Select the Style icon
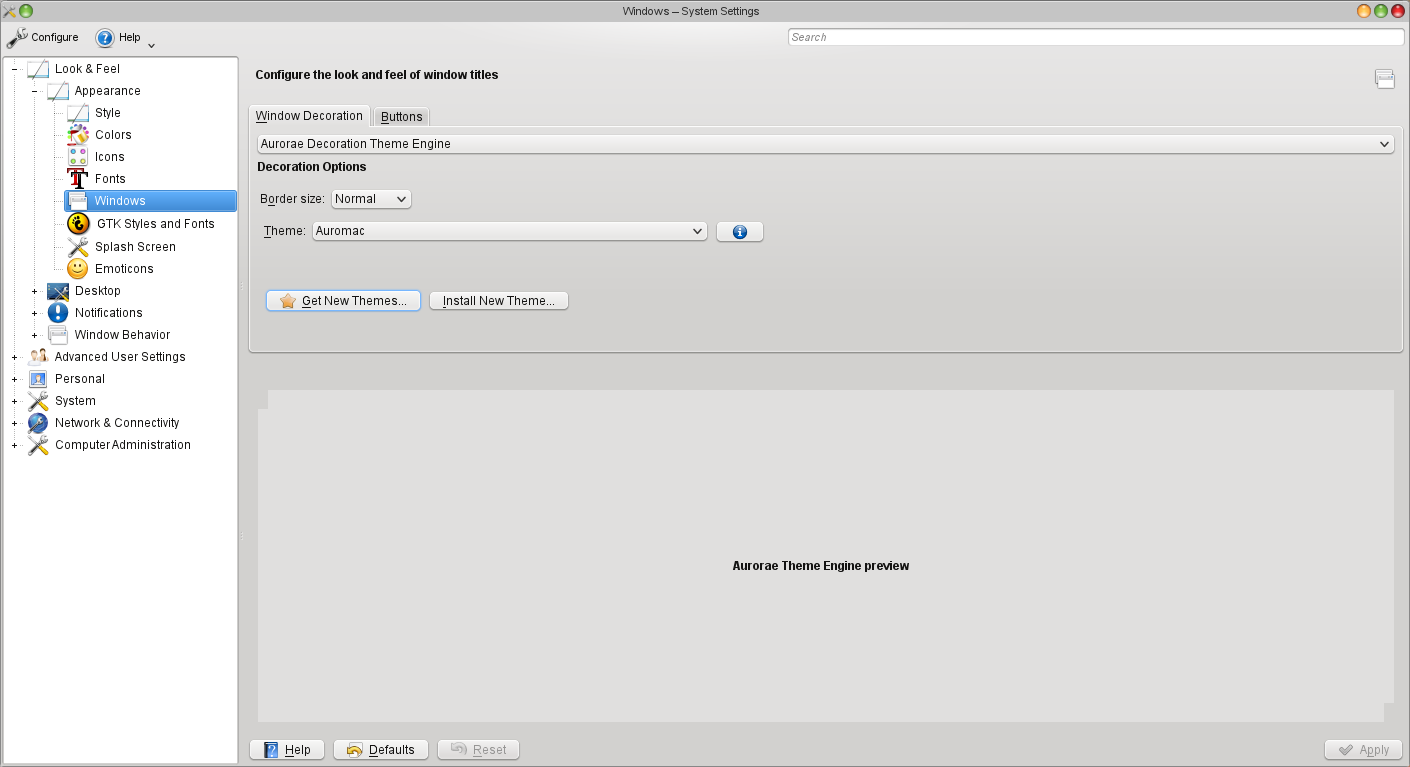 [x=78, y=113]
